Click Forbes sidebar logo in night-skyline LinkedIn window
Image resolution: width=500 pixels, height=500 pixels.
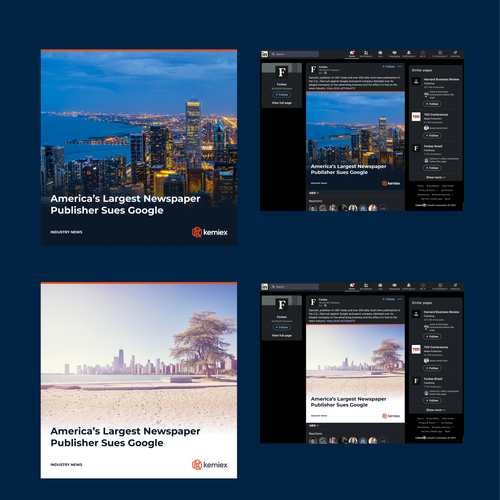pyautogui.click(x=282, y=72)
